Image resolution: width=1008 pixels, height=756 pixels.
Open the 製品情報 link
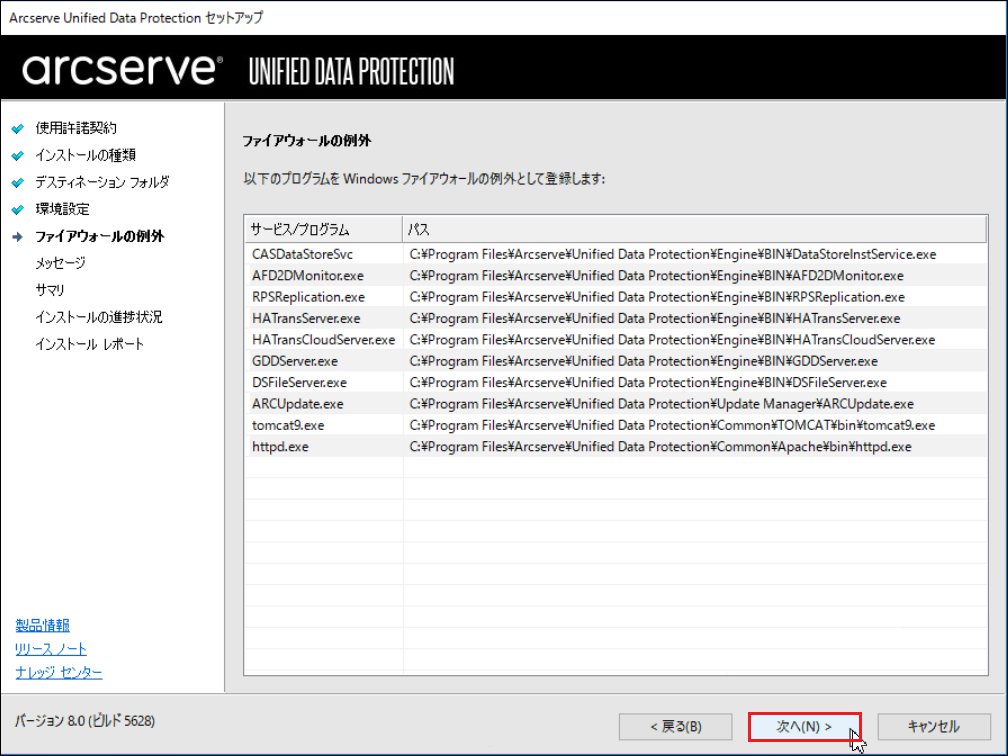42,625
